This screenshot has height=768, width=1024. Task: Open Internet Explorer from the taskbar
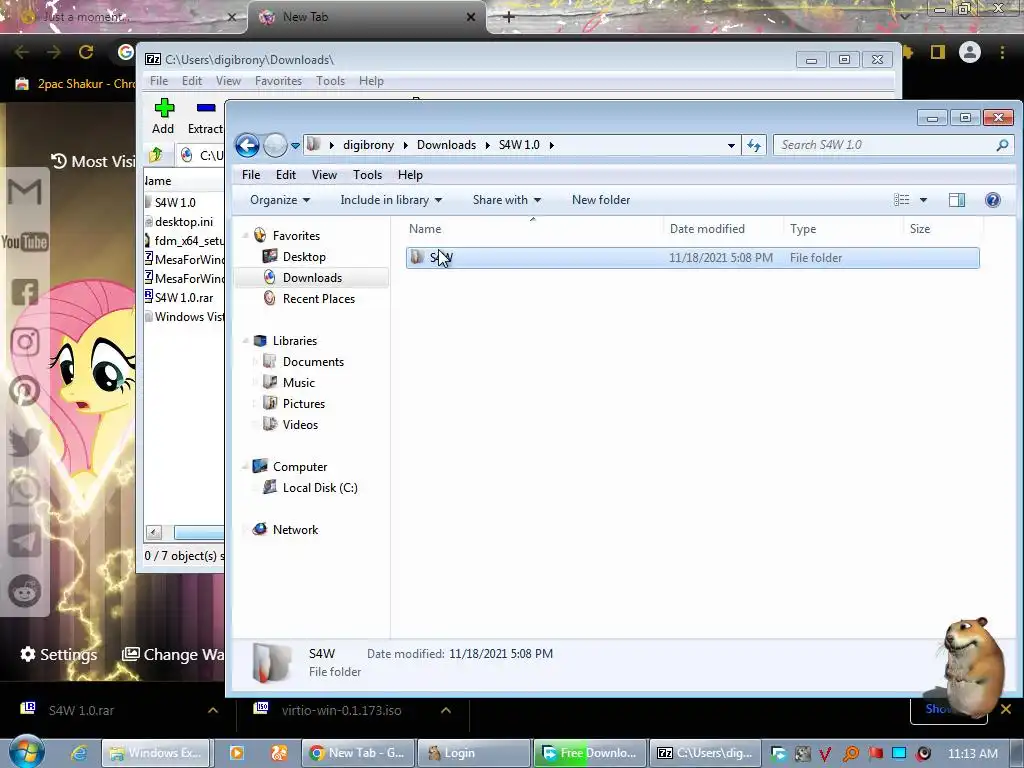pos(80,753)
